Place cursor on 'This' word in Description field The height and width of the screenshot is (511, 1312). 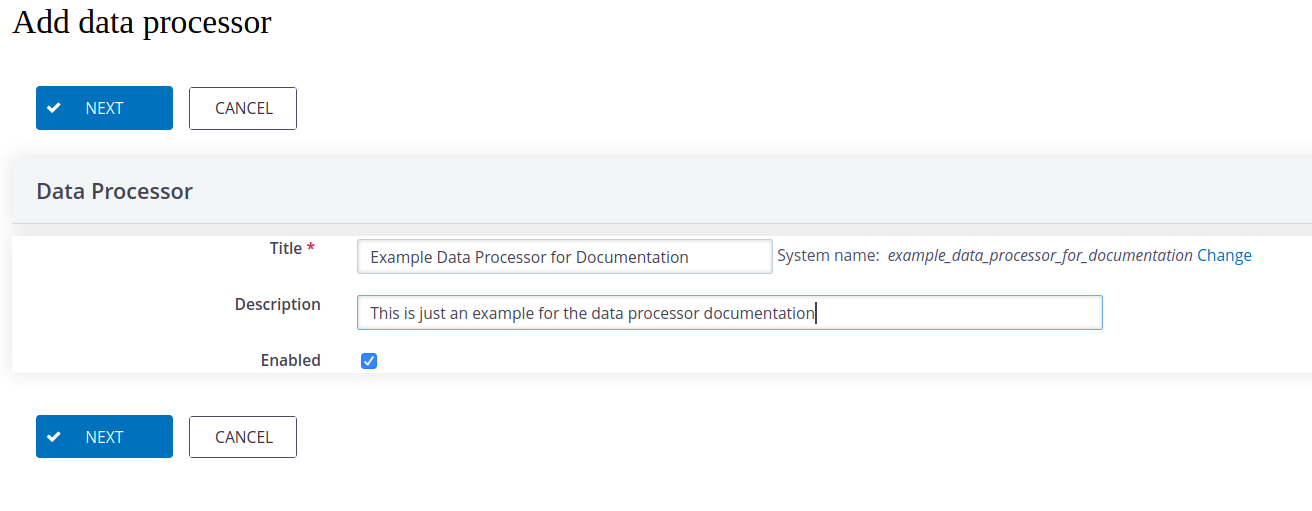384,313
